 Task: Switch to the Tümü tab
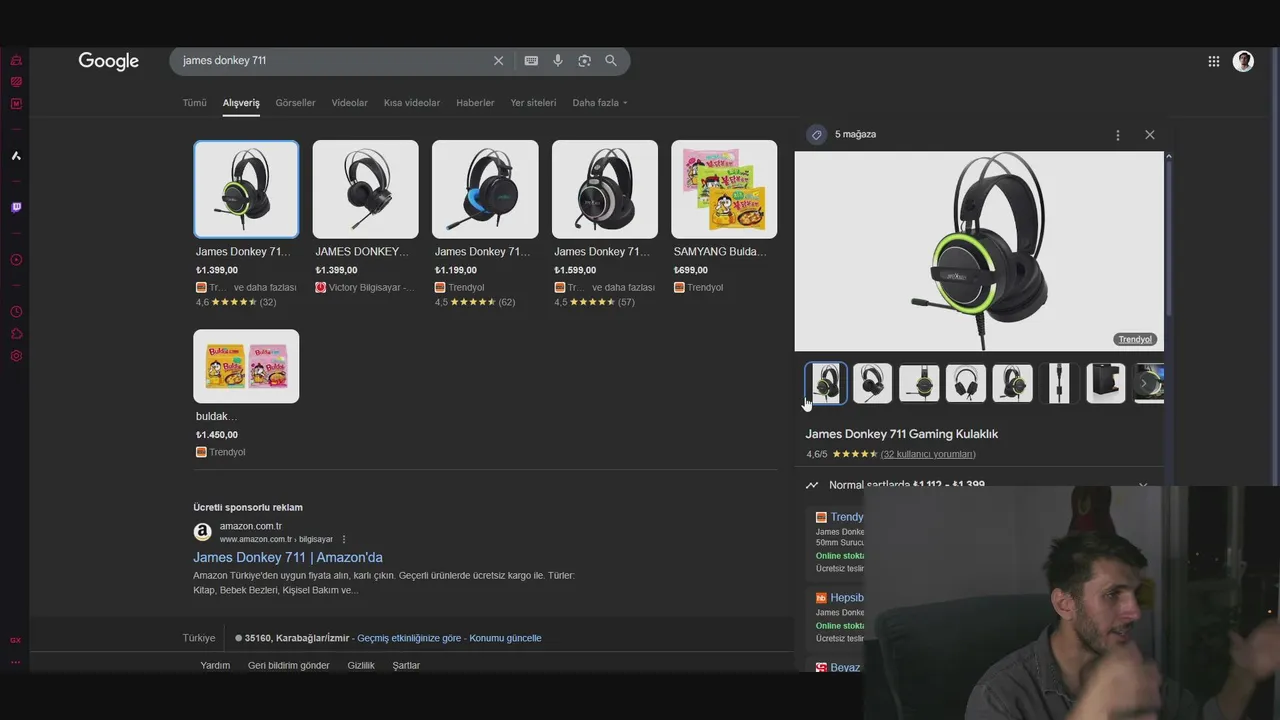click(x=194, y=103)
